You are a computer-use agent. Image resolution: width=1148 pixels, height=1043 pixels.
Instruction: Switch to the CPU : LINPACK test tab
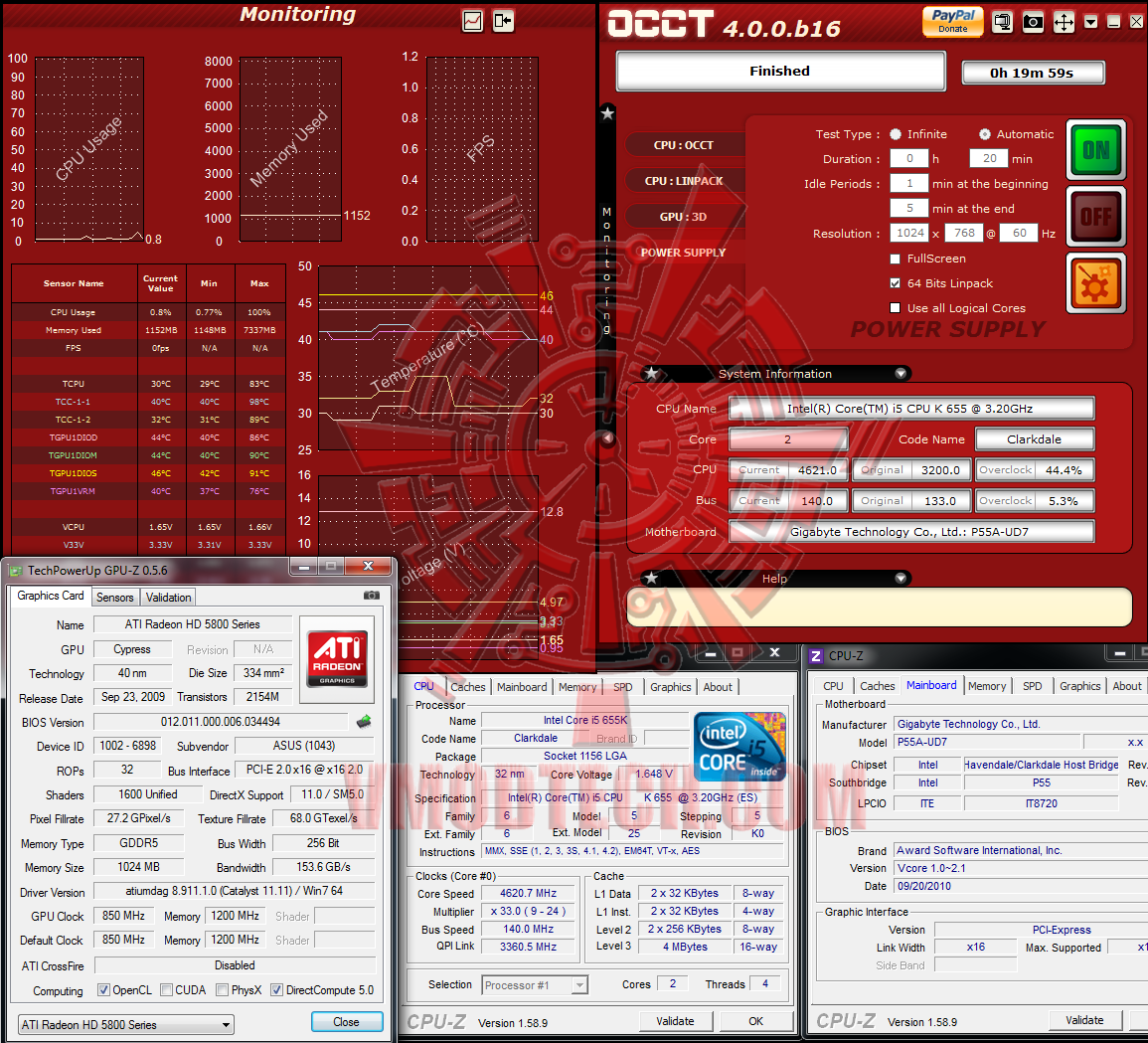[x=684, y=181]
